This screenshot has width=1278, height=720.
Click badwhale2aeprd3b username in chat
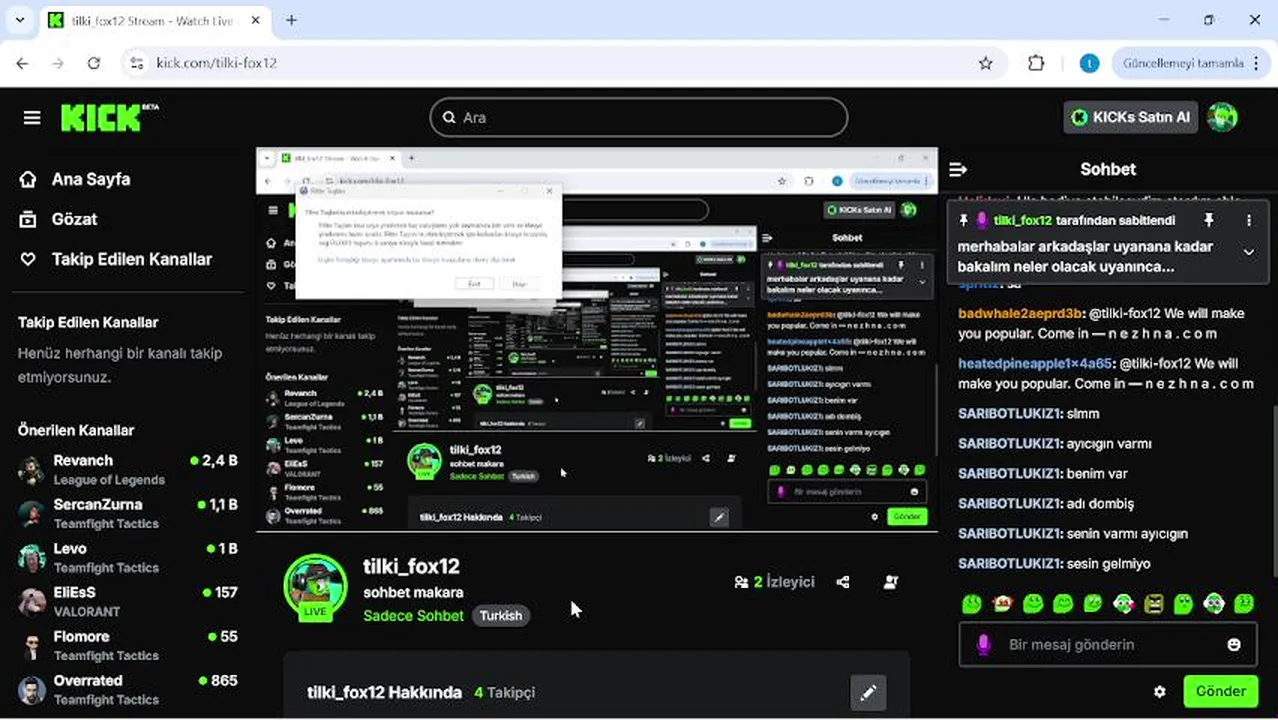(x=1020, y=313)
